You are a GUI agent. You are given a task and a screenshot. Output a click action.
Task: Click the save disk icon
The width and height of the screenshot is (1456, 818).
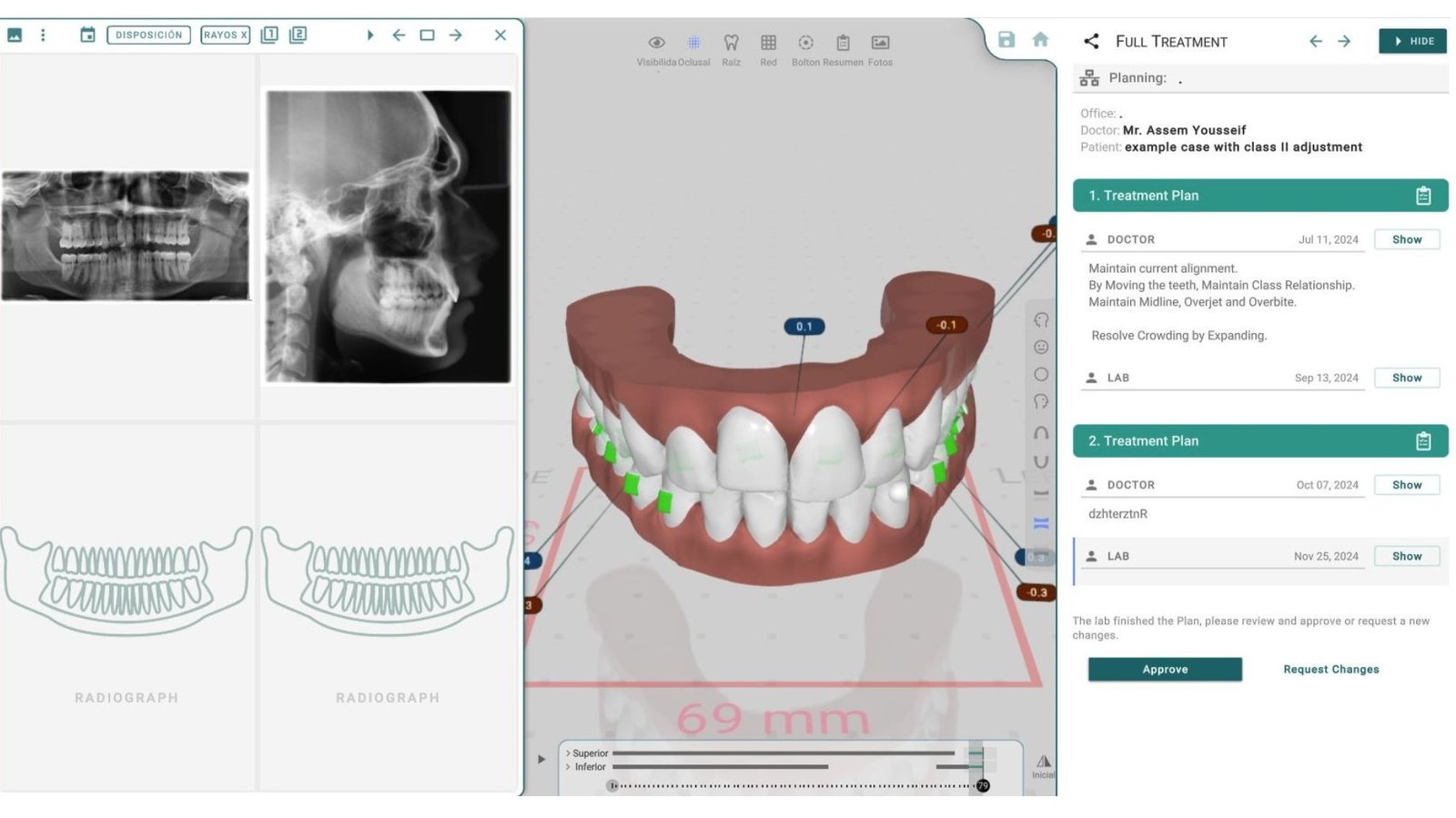click(1006, 39)
